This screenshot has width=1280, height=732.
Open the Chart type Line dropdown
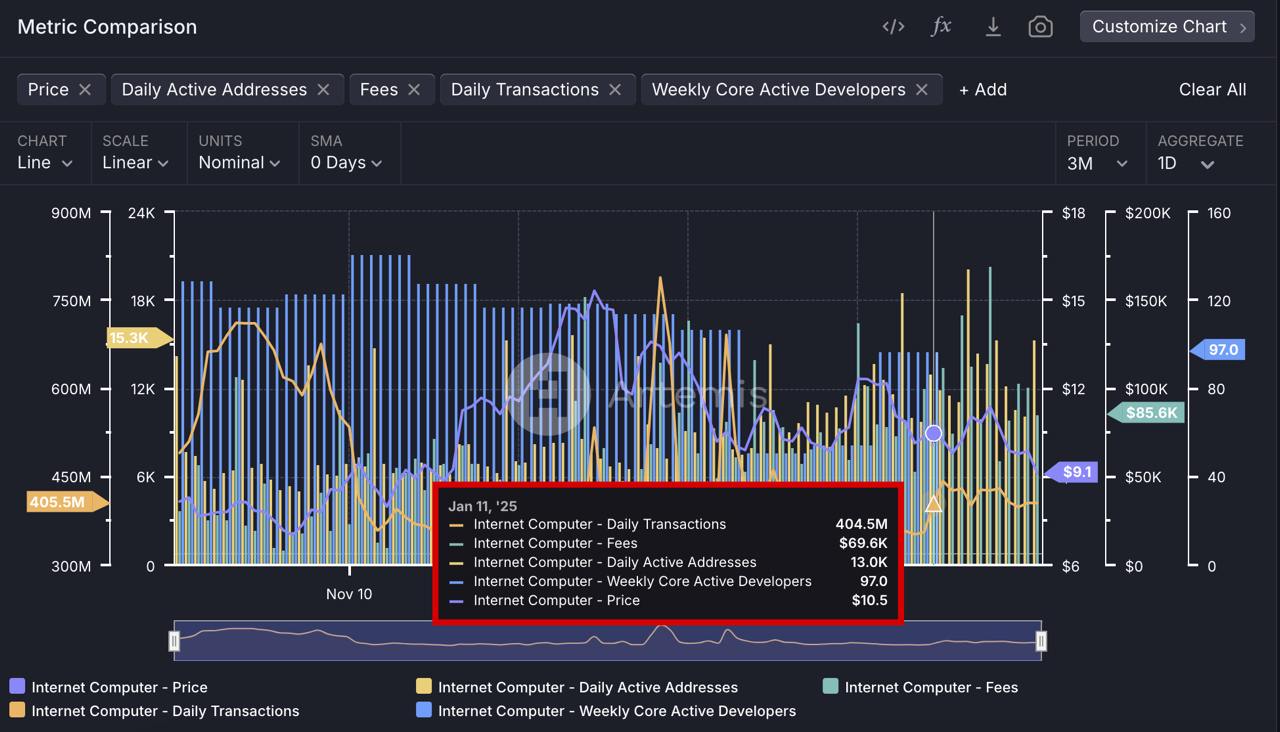(x=45, y=163)
